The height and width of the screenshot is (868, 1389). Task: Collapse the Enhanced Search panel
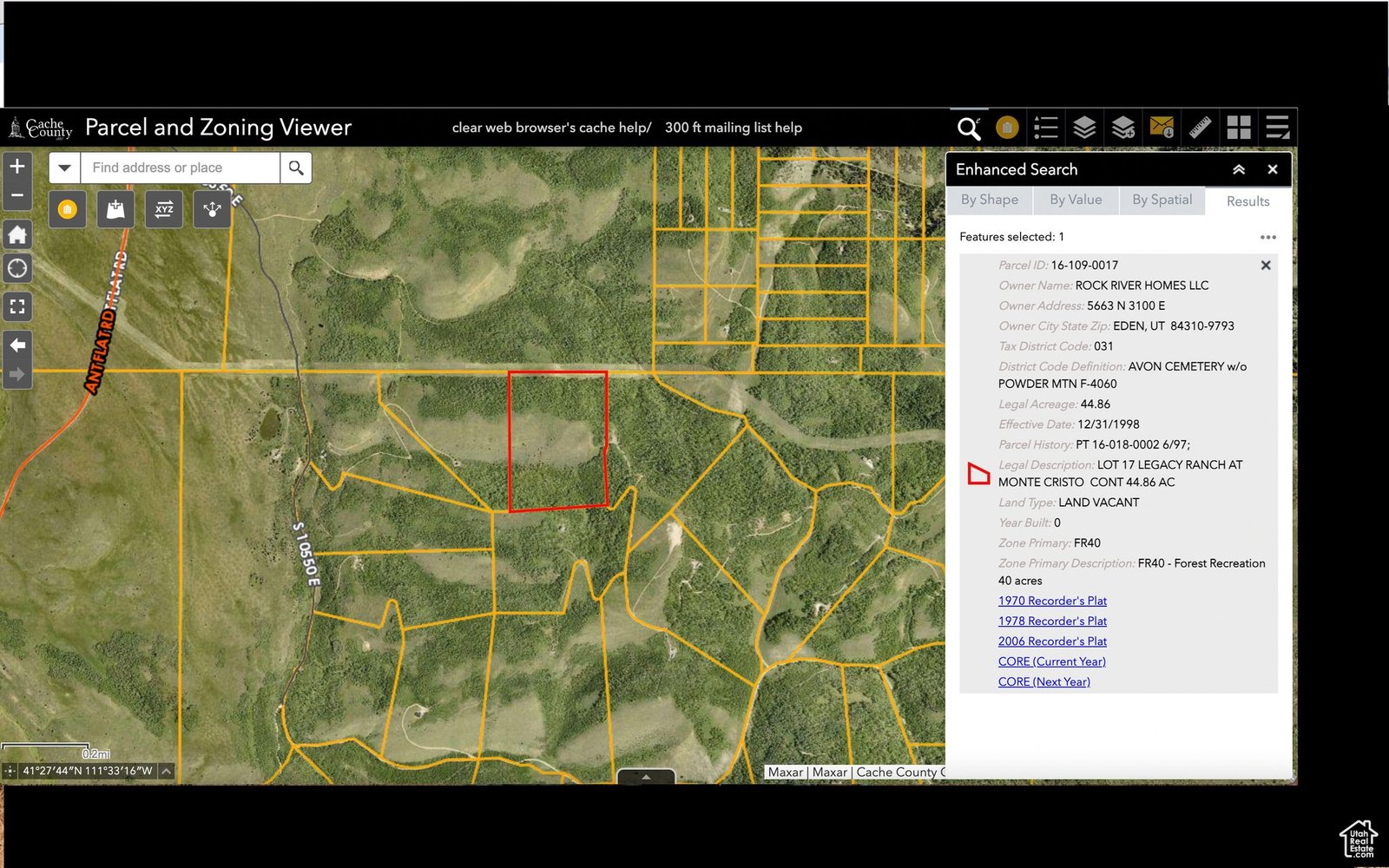[x=1239, y=169]
